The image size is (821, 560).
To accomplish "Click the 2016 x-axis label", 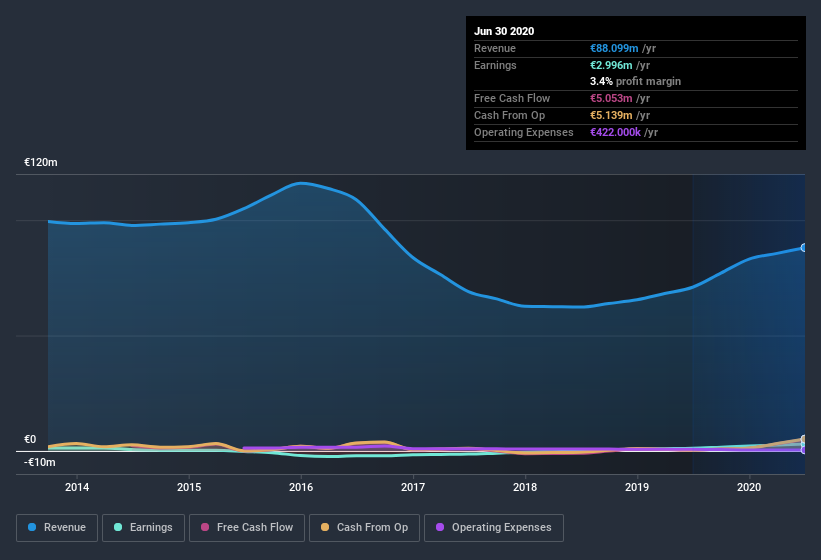I will click(x=301, y=487).
